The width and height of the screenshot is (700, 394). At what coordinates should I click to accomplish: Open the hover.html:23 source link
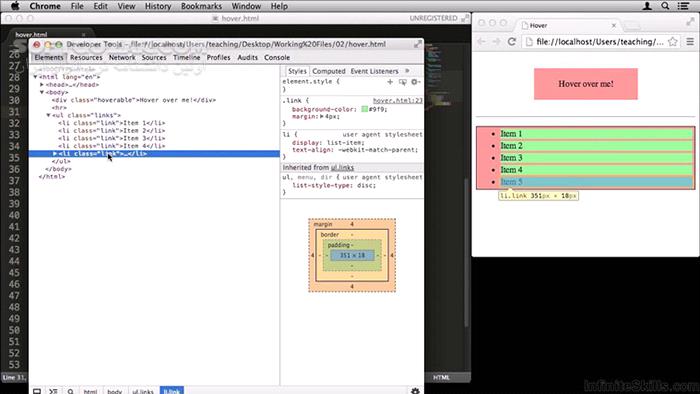click(397, 100)
